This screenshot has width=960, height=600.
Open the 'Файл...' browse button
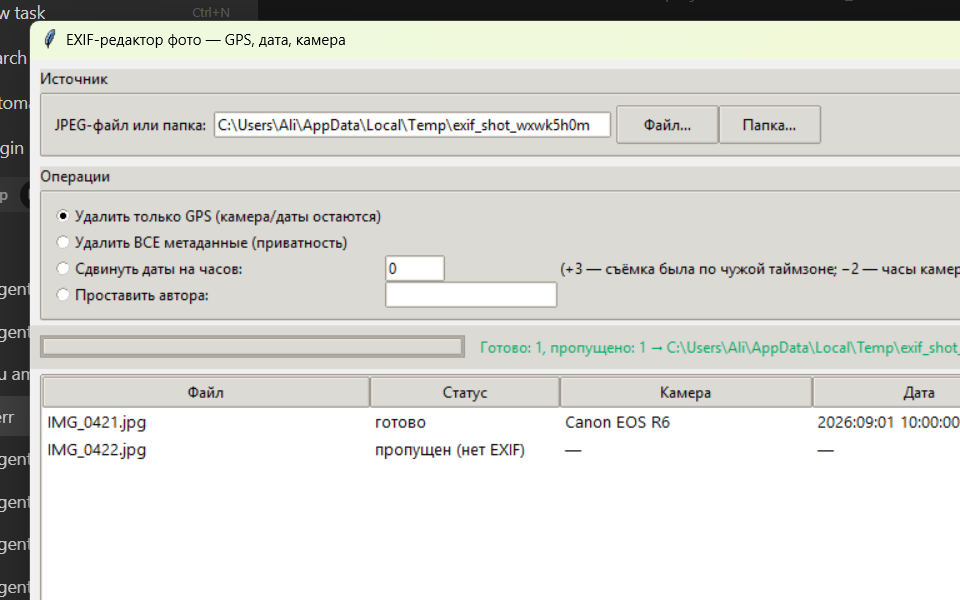pos(667,125)
